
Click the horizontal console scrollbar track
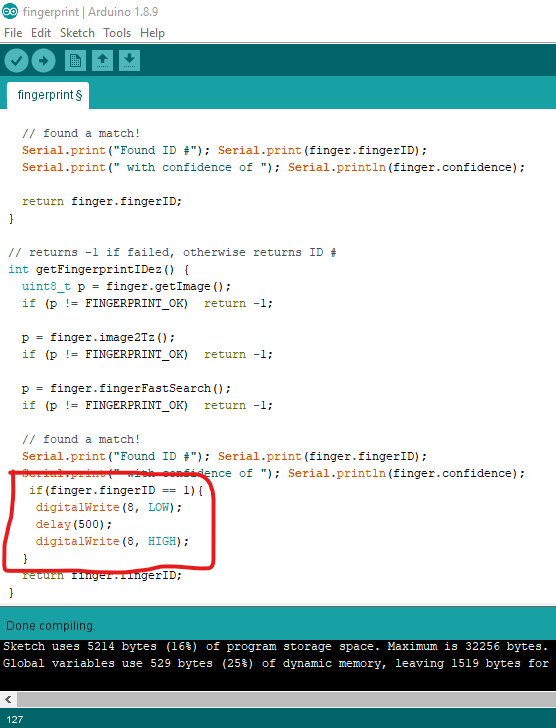pos(286,699)
